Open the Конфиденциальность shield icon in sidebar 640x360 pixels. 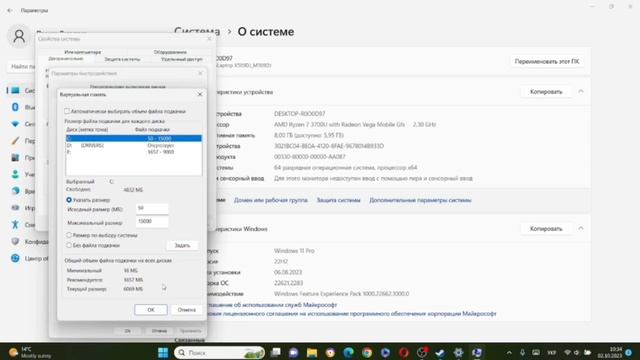15,241
